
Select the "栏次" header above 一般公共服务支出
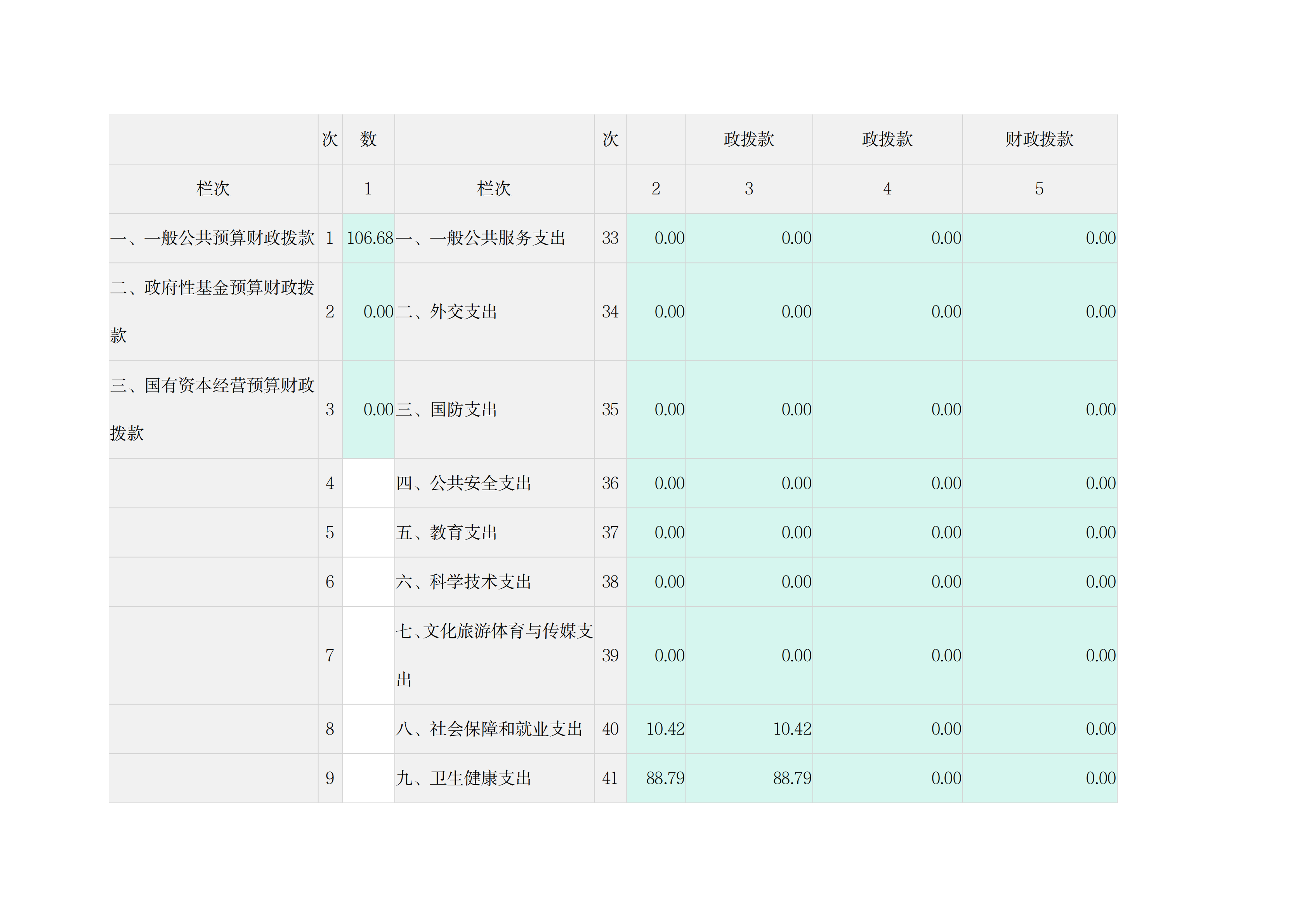tap(494, 189)
